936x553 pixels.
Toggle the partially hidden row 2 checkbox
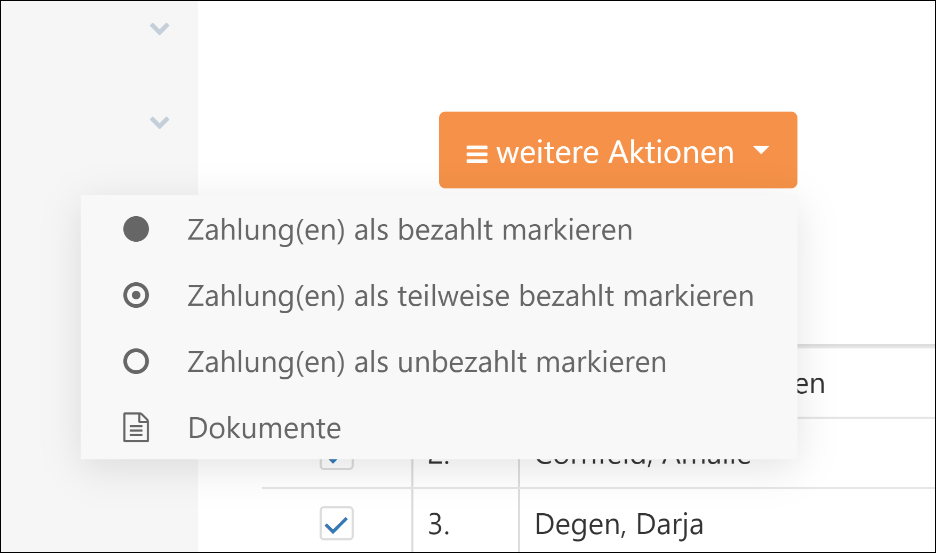[x=337, y=464]
